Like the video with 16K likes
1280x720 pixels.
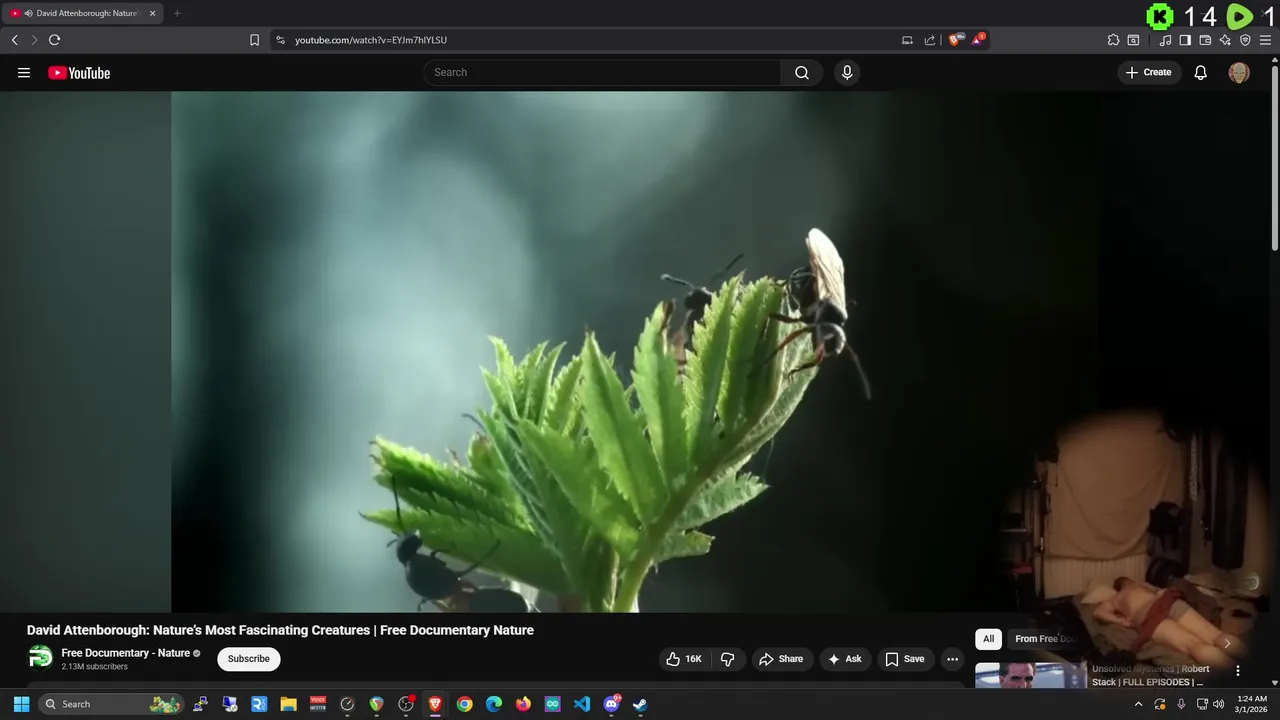pyautogui.click(x=684, y=659)
